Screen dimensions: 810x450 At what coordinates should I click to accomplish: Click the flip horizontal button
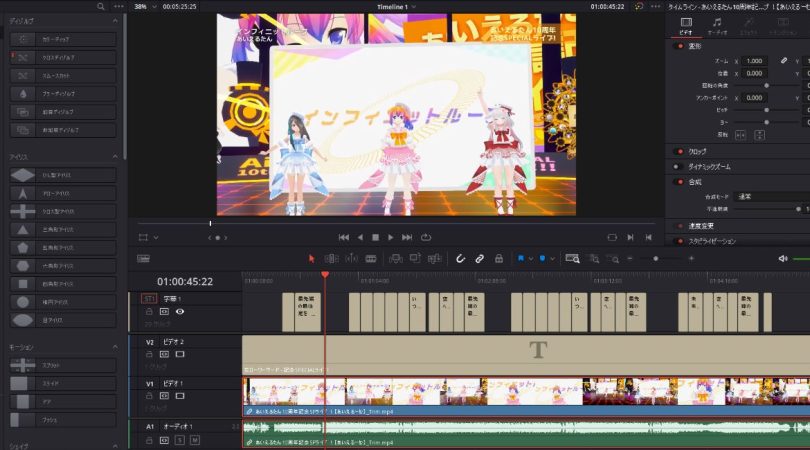pos(740,135)
